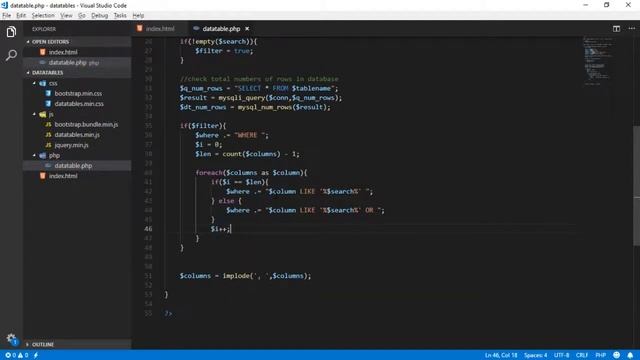This screenshot has width=640, height=360.
Task: Open datatable.php in php folder
Action: pos(78,166)
